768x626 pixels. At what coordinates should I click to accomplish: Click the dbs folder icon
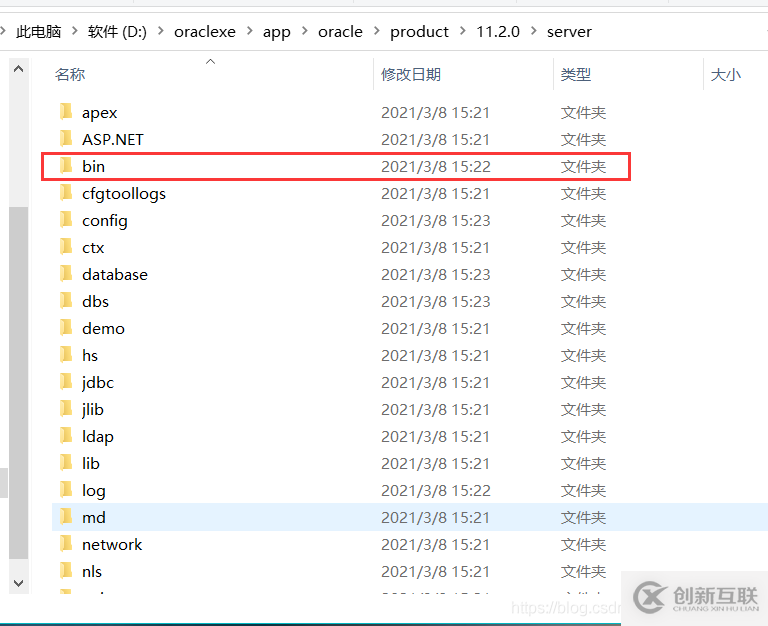(x=66, y=301)
